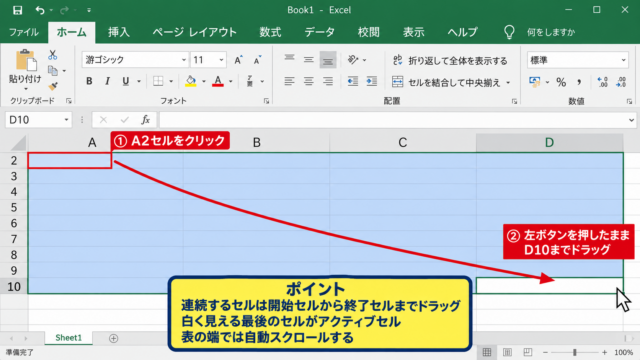Open the paste options arrow under 貼り付け
The image size is (640, 360).
tap(25, 89)
